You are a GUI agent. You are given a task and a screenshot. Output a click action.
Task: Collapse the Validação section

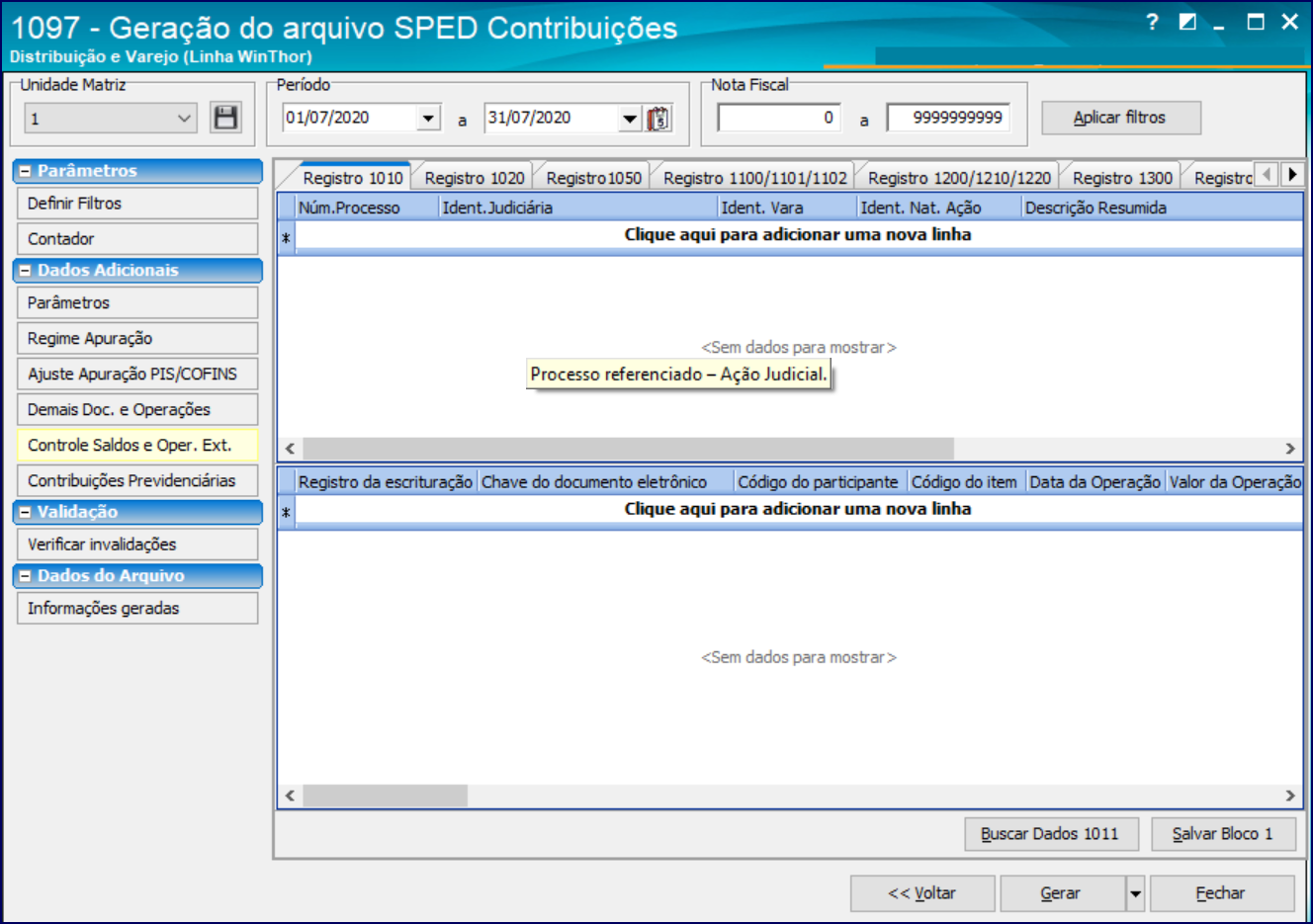pos(26,512)
